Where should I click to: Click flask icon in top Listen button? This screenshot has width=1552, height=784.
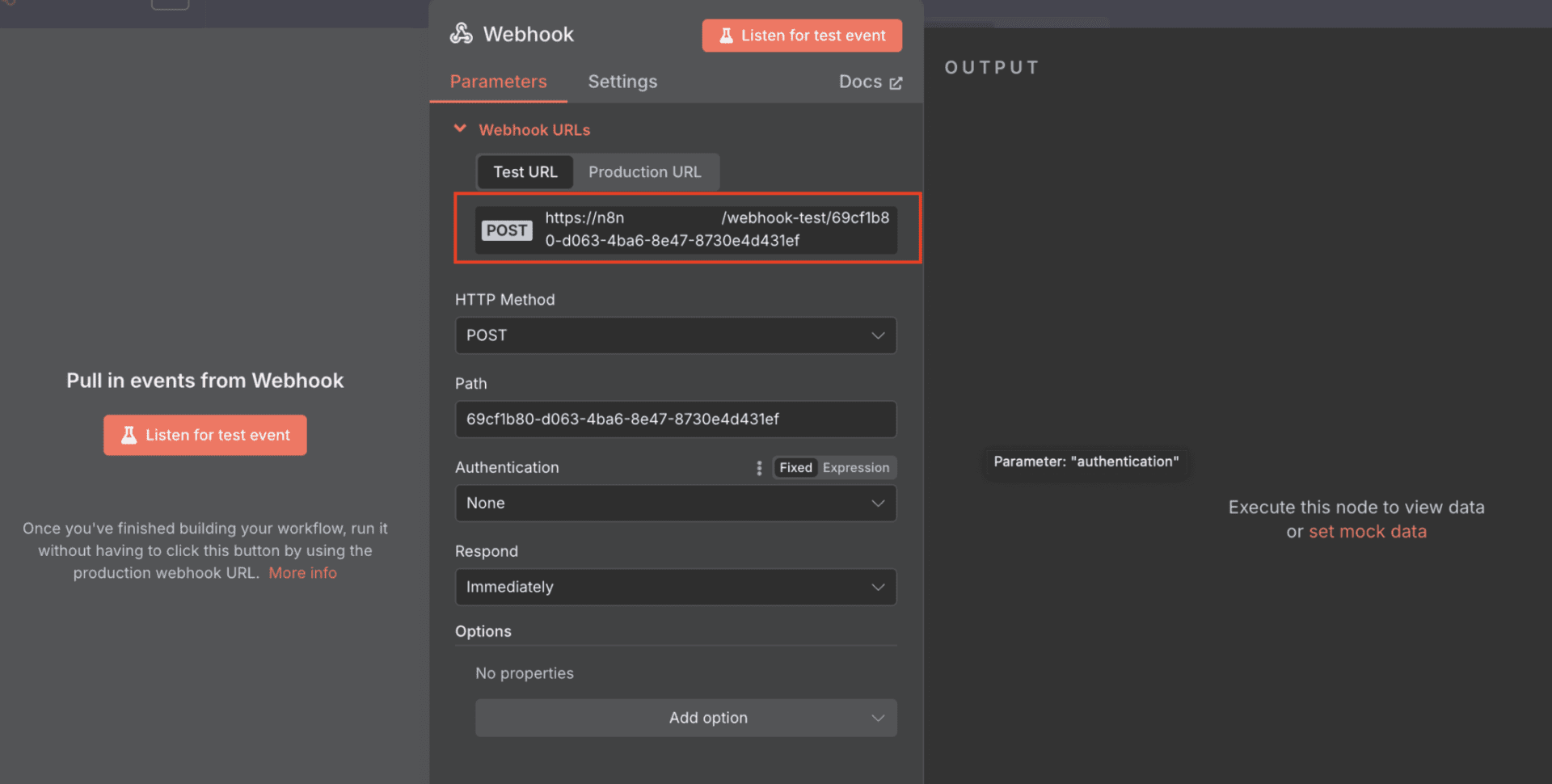(726, 36)
